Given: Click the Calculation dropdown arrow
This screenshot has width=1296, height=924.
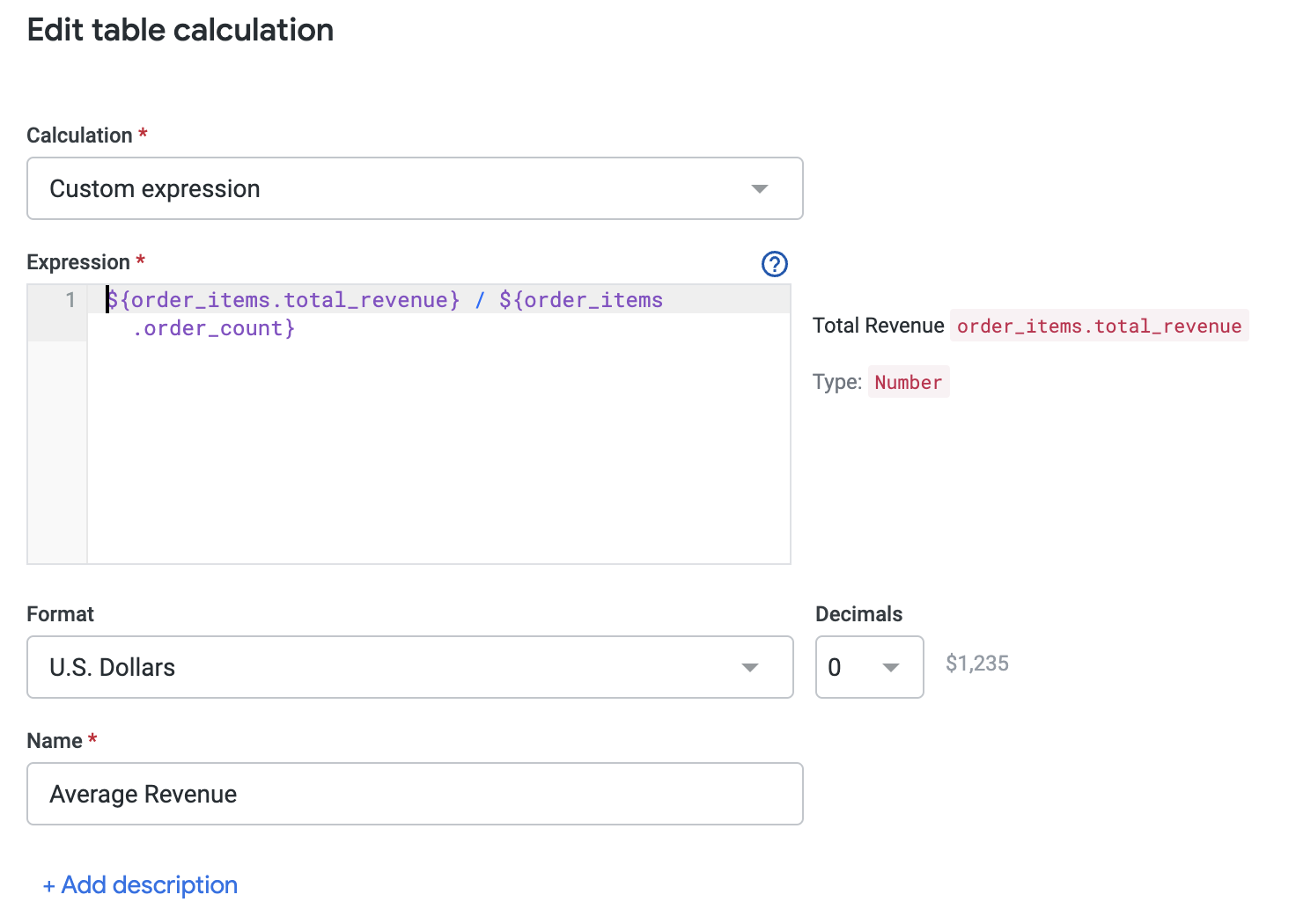Looking at the screenshot, I should [x=760, y=188].
